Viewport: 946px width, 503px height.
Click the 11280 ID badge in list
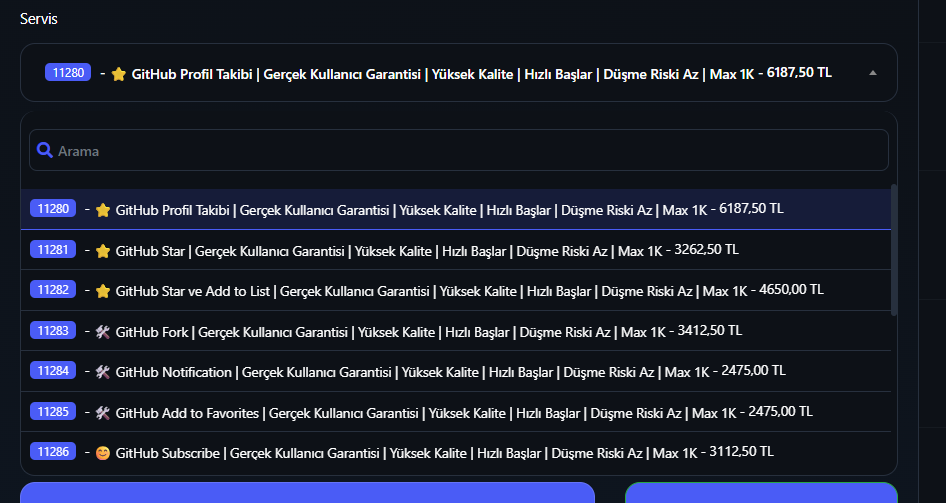pos(53,209)
